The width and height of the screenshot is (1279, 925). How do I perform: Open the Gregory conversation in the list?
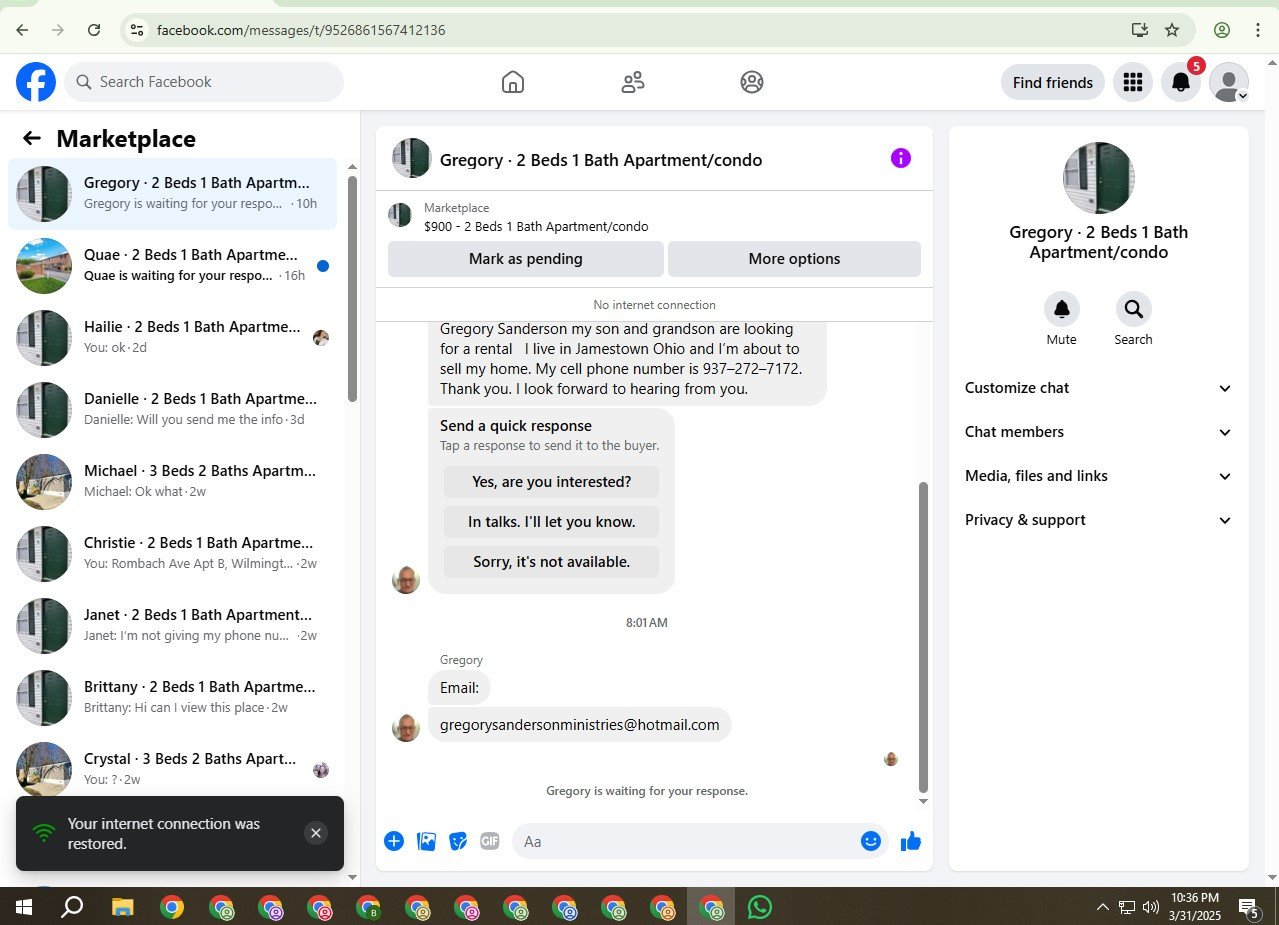coord(172,194)
